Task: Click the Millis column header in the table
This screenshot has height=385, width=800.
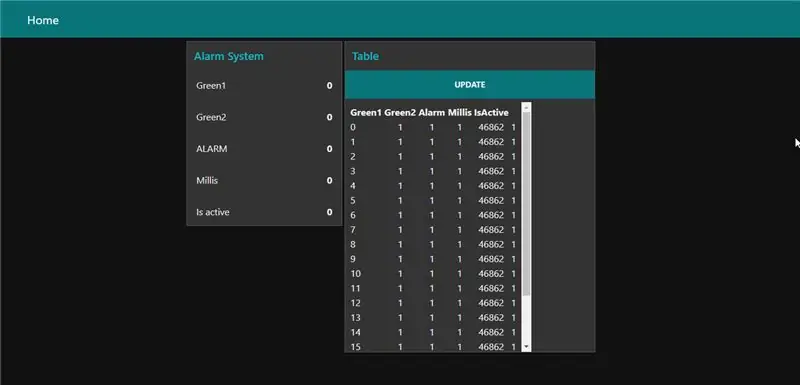Action: pyautogui.click(x=460, y=112)
